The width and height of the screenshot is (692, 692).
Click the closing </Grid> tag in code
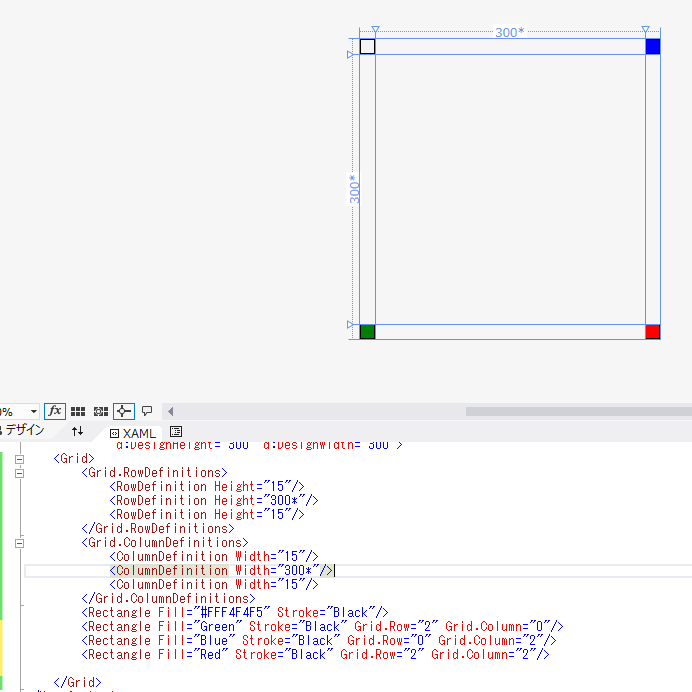click(x=78, y=682)
